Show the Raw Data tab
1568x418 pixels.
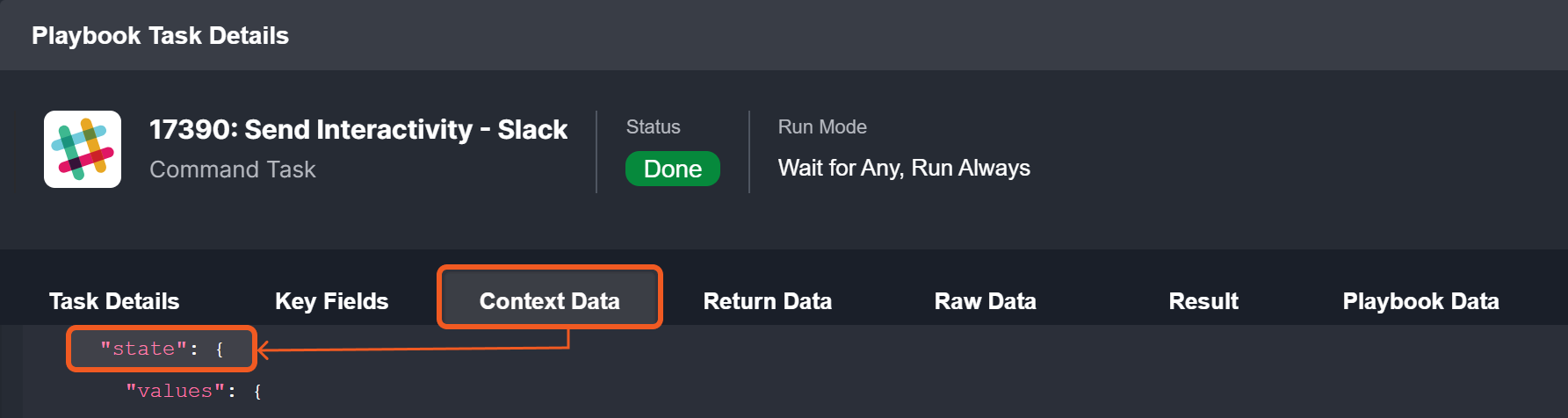[x=985, y=301]
